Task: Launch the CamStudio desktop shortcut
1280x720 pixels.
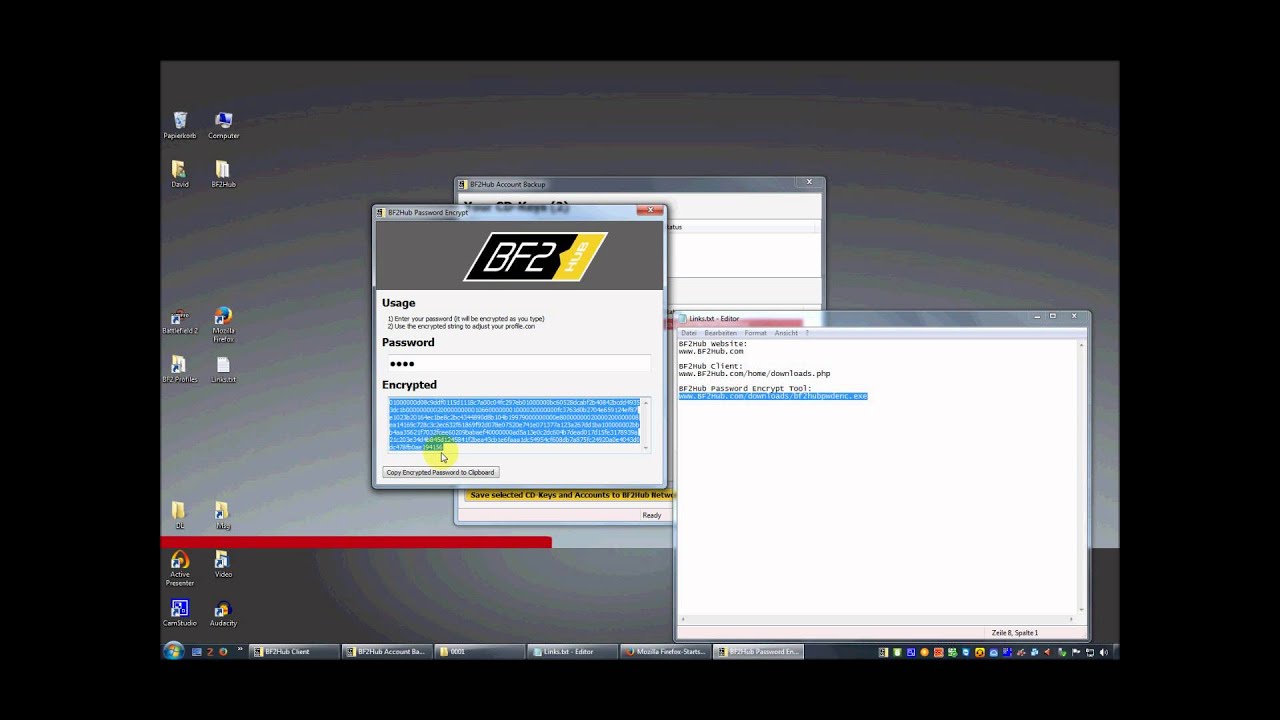Action: pos(180,613)
